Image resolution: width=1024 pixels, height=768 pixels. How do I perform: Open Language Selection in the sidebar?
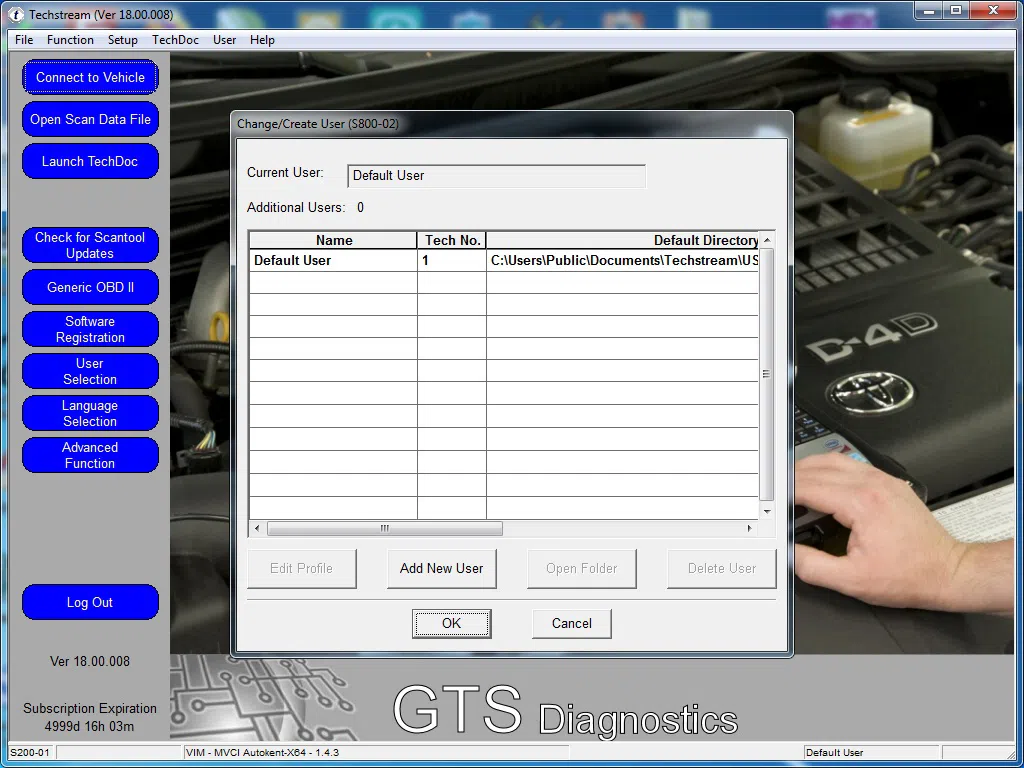click(90, 413)
